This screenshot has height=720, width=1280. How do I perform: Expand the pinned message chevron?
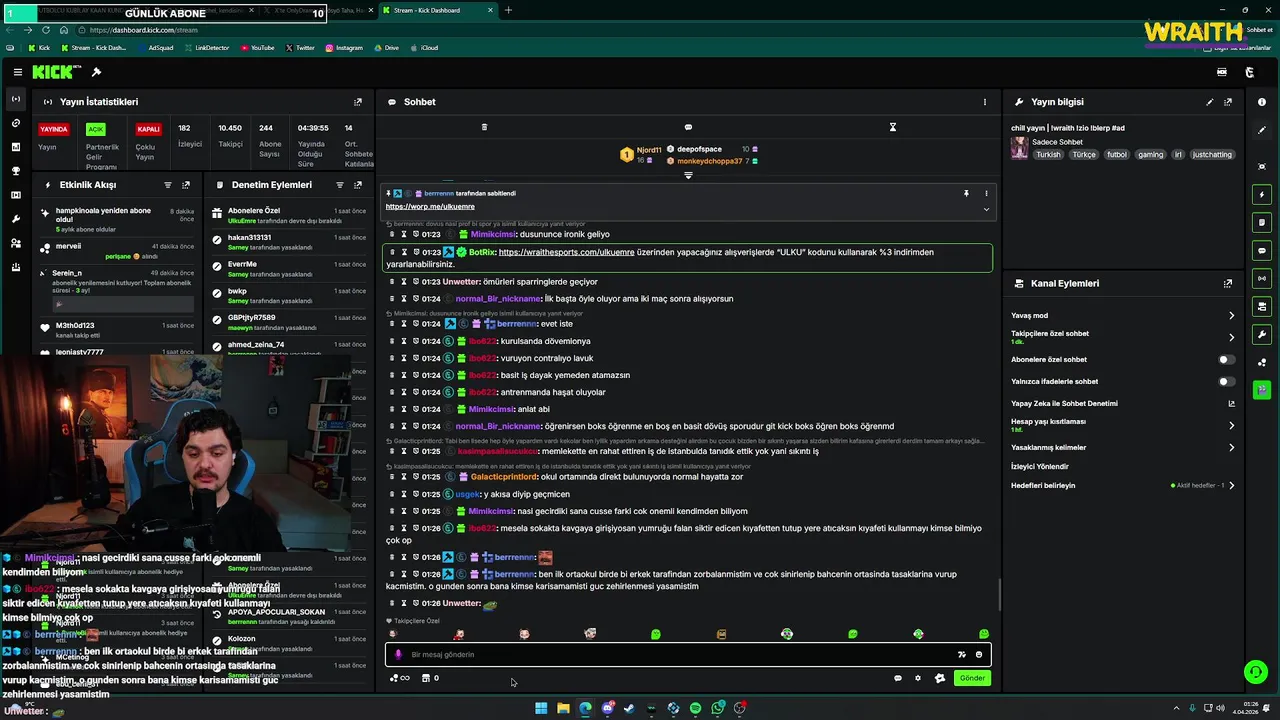tap(986, 209)
